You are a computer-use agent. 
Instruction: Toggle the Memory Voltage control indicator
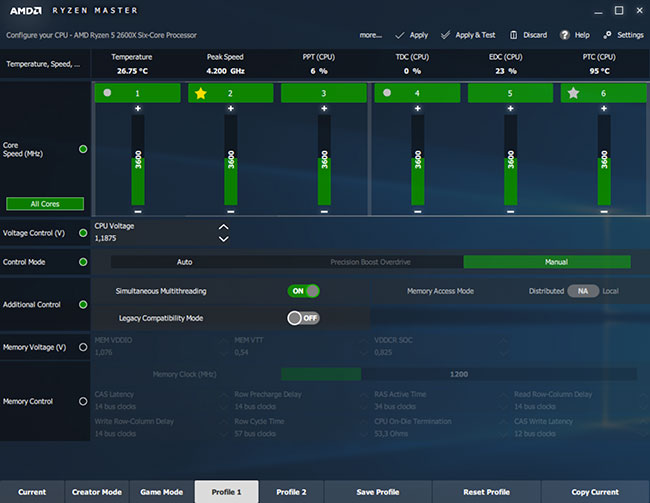[x=83, y=347]
